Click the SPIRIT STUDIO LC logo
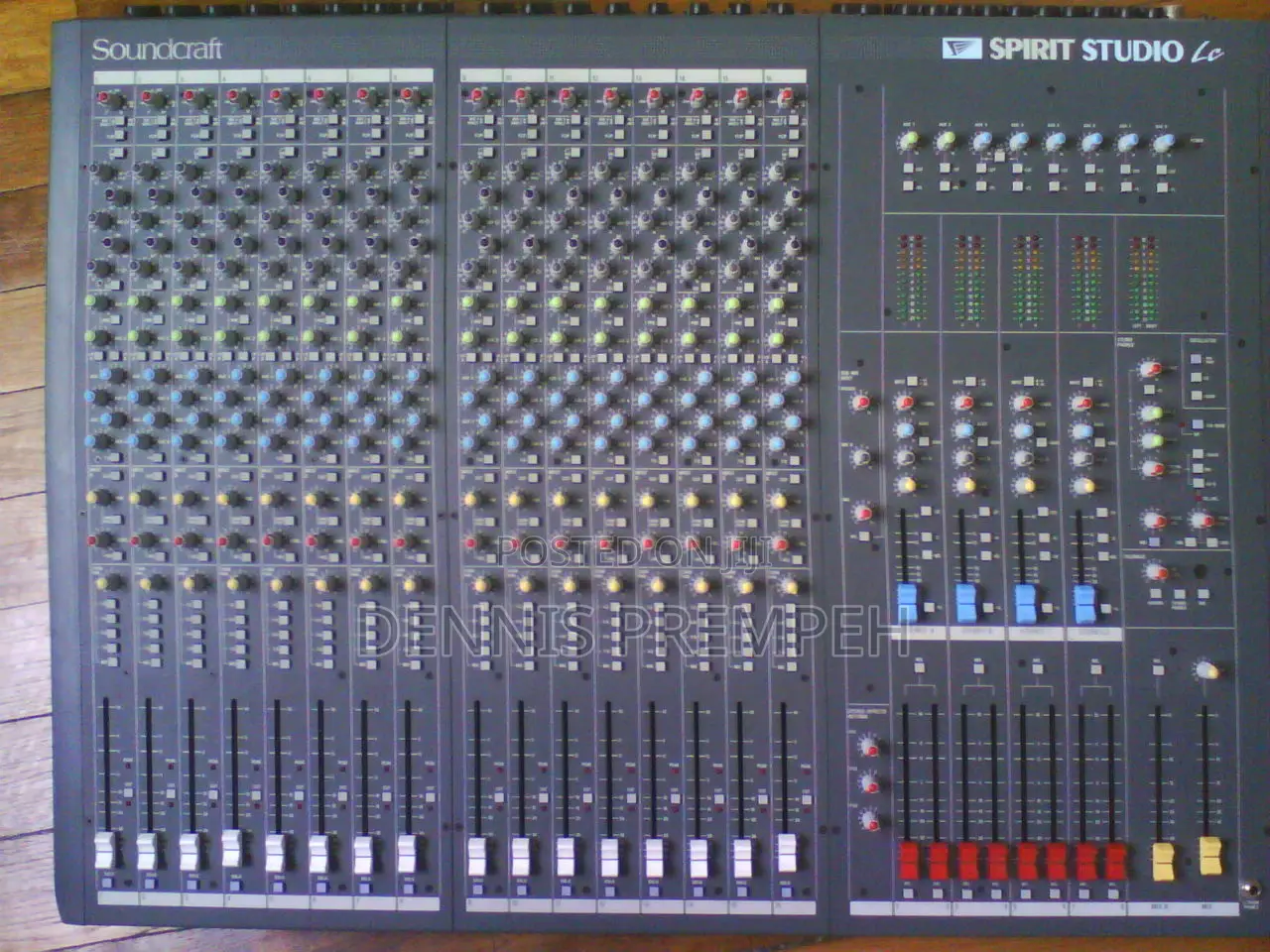 (x=1082, y=50)
